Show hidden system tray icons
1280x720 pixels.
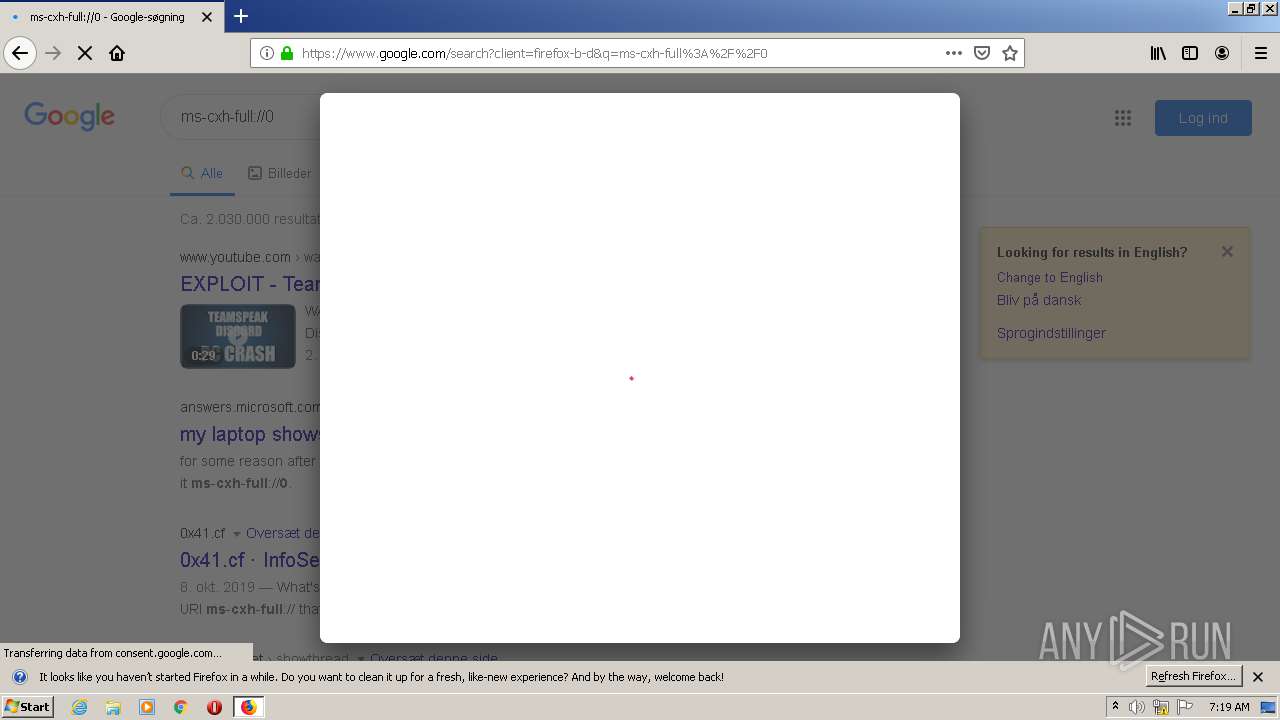[1115, 706]
